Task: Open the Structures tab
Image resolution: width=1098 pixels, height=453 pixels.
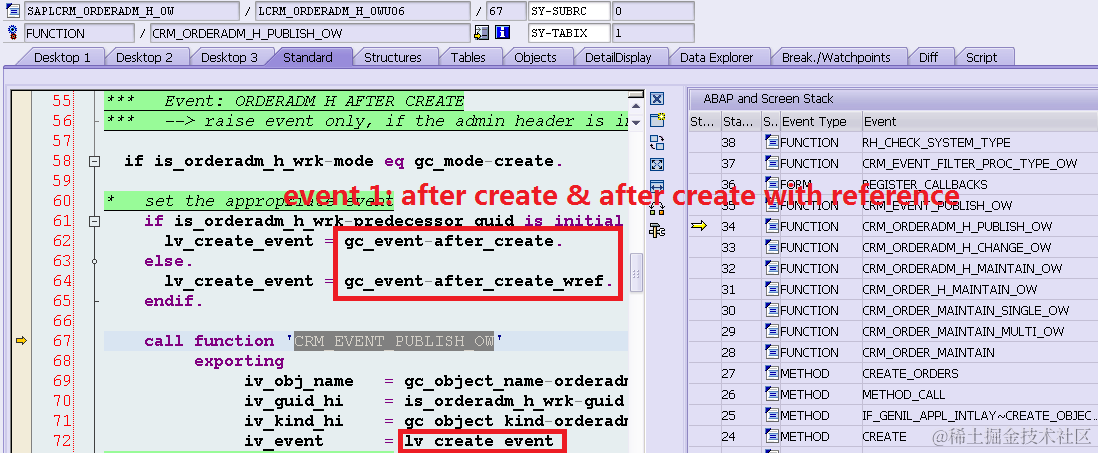Action: 393,57
